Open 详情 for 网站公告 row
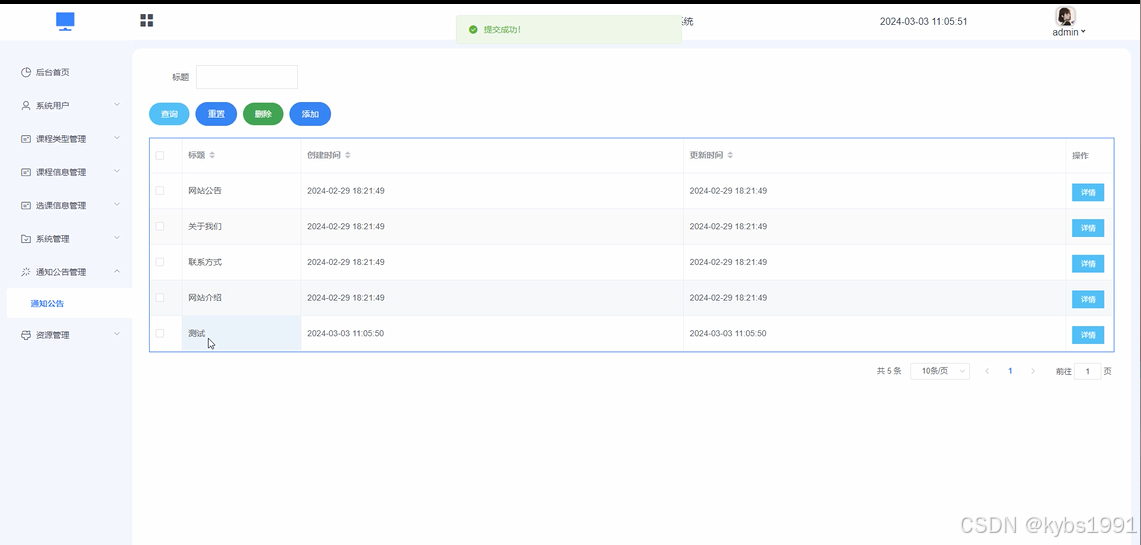 (1088, 192)
